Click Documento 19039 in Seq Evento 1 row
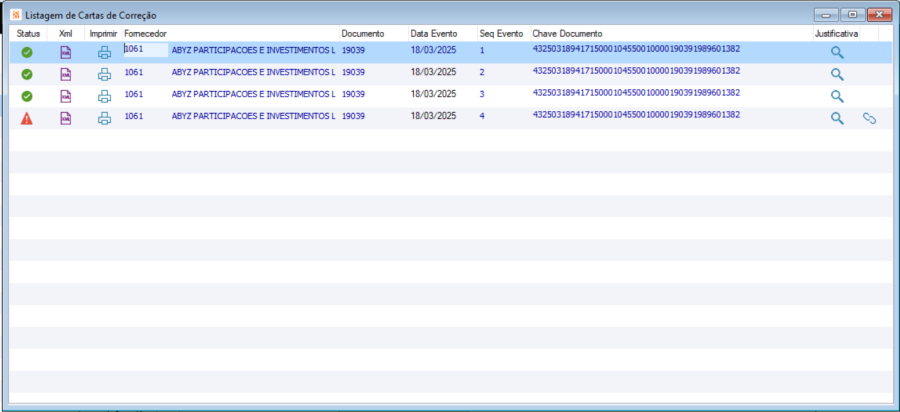 [353, 50]
